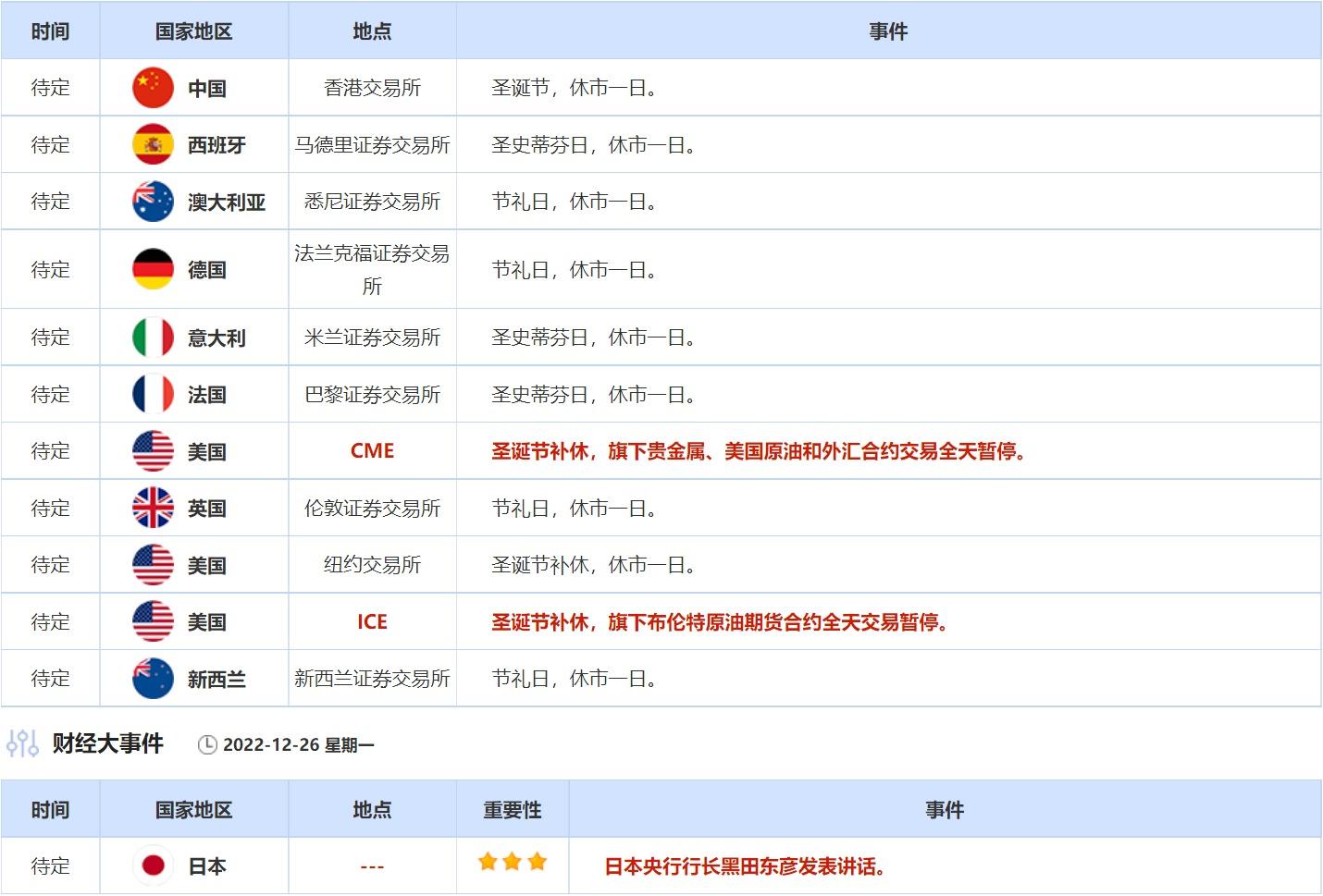Screen dimensions: 1323x896
Task: Click the 财经大事件 section filter icon
Action: [22, 743]
